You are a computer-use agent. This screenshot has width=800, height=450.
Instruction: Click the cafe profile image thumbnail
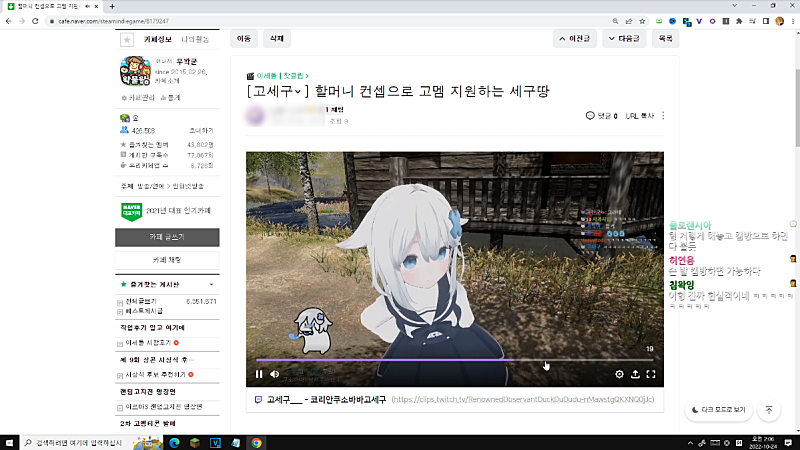(x=135, y=71)
